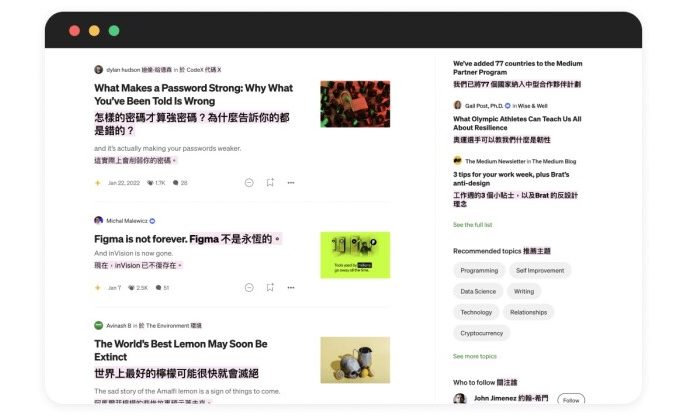Screen dimensions: 685x418
Task: Click dylan hudson's author avatar
Action: click(x=99, y=69)
